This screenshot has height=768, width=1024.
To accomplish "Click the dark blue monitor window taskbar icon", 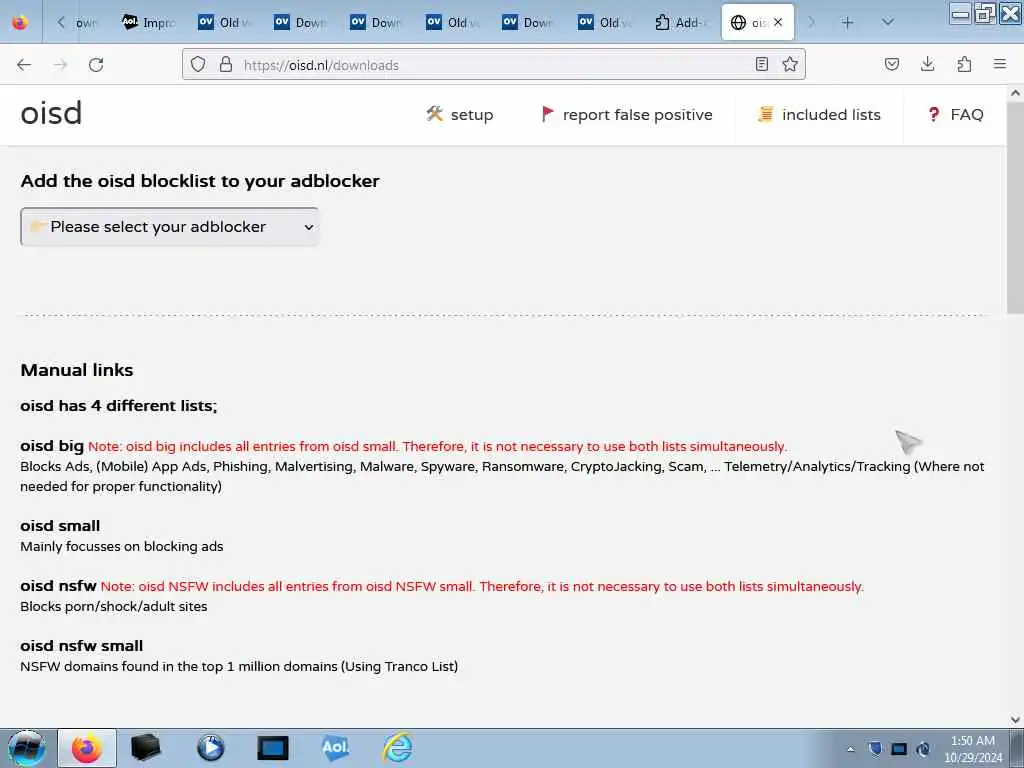I will [x=272, y=748].
